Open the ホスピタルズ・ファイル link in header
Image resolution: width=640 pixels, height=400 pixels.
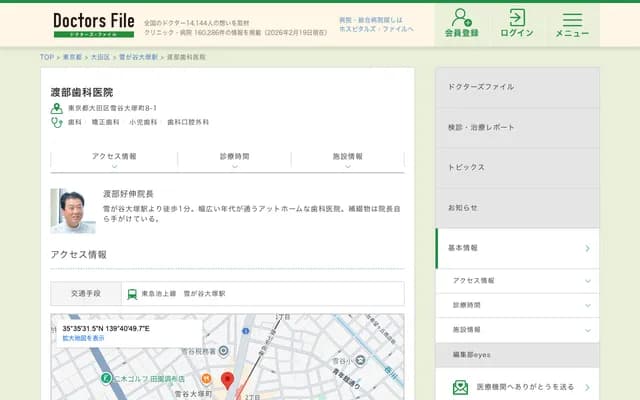pyautogui.click(x=376, y=30)
